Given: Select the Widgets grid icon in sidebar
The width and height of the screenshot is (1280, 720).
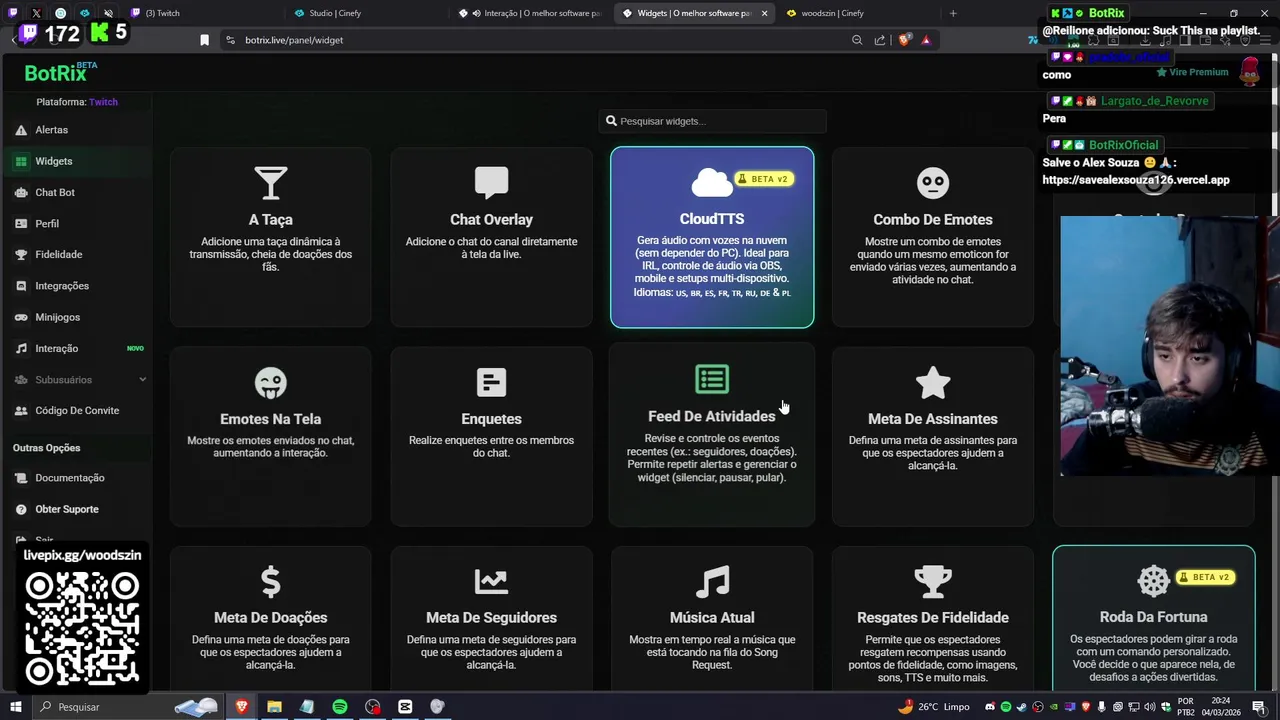Looking at the screenshot, I should click(x=21, y=161).
